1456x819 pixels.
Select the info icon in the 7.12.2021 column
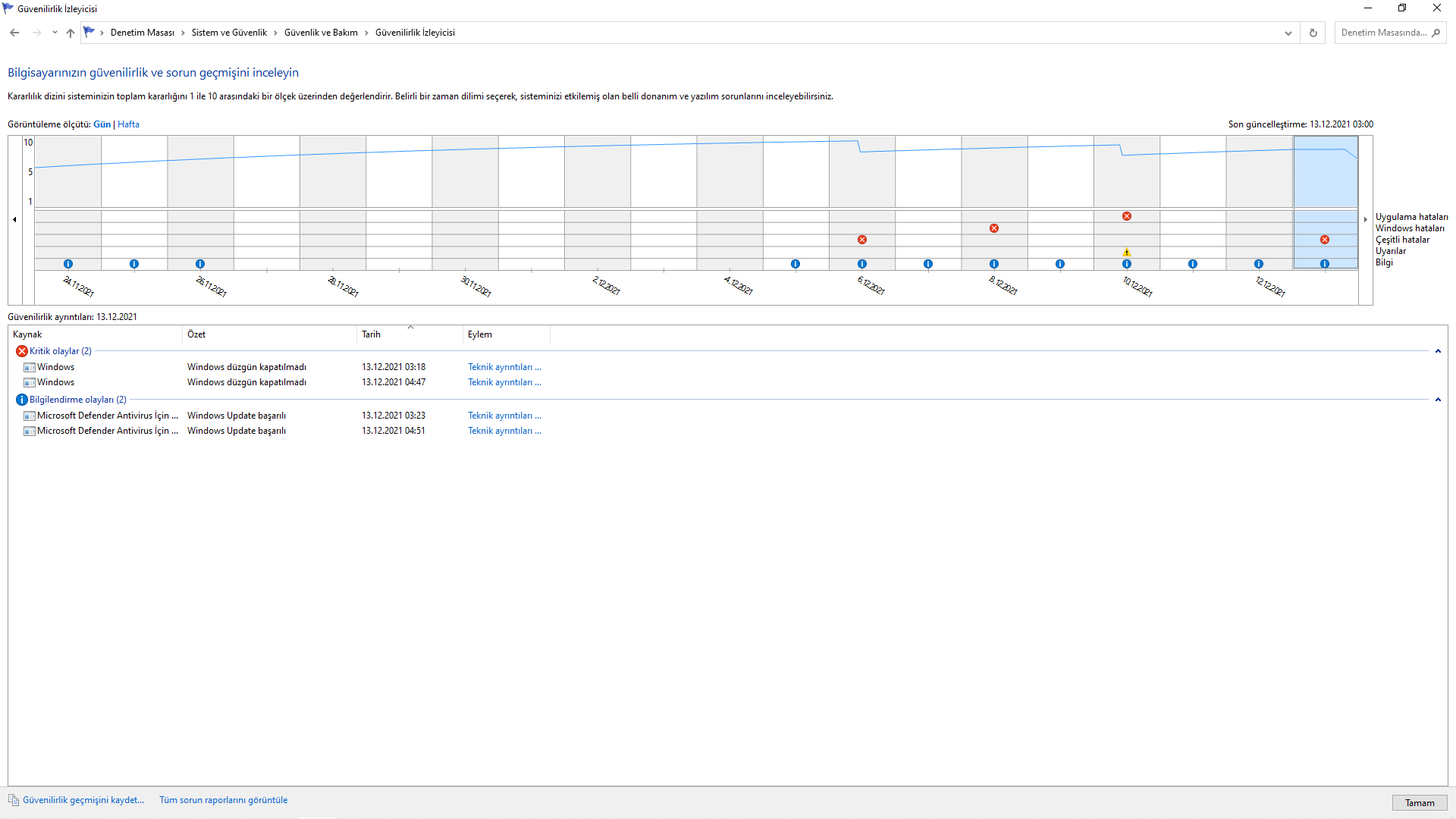928,264
